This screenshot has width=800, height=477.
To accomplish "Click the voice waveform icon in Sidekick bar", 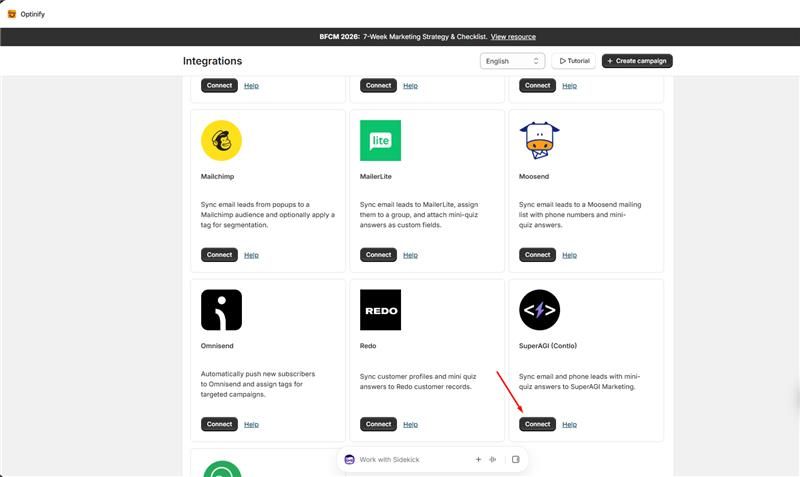I will click(x=492, y=459).
